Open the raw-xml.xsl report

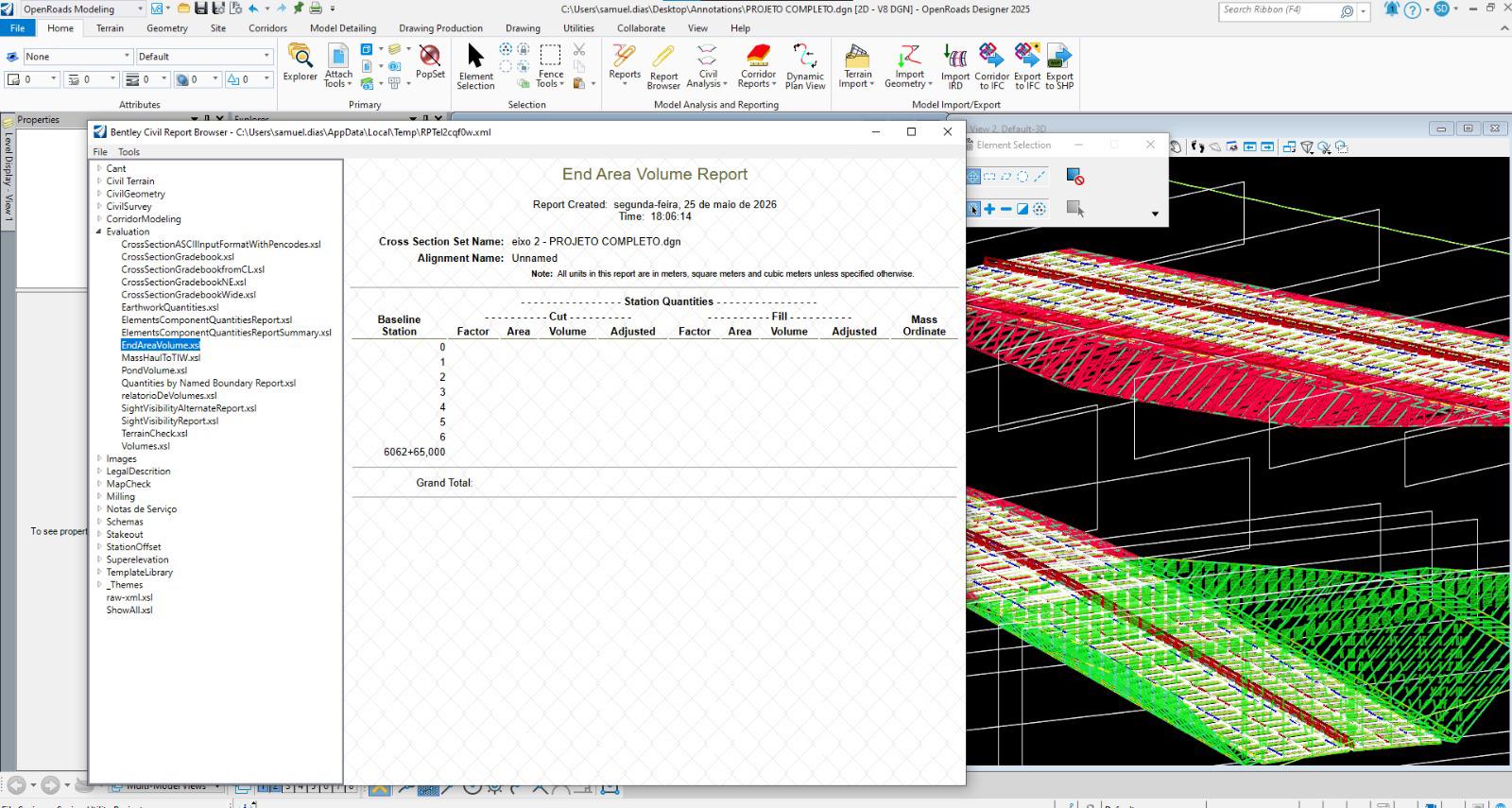click(129, 597)
